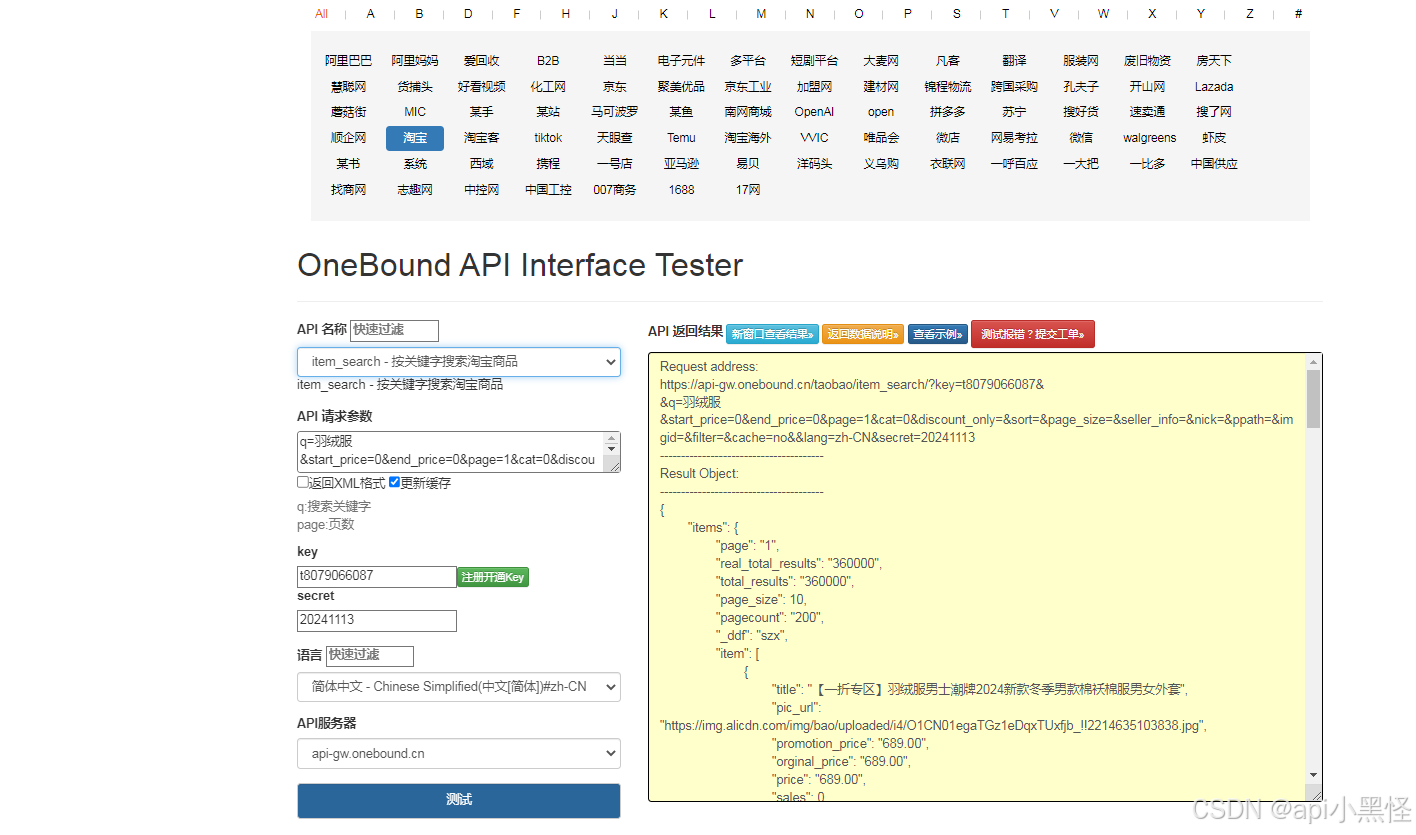Open the walgreens platform link
Viewport: 1416px width, 835px height.
pyautogui.click(x=1150, y=138)
